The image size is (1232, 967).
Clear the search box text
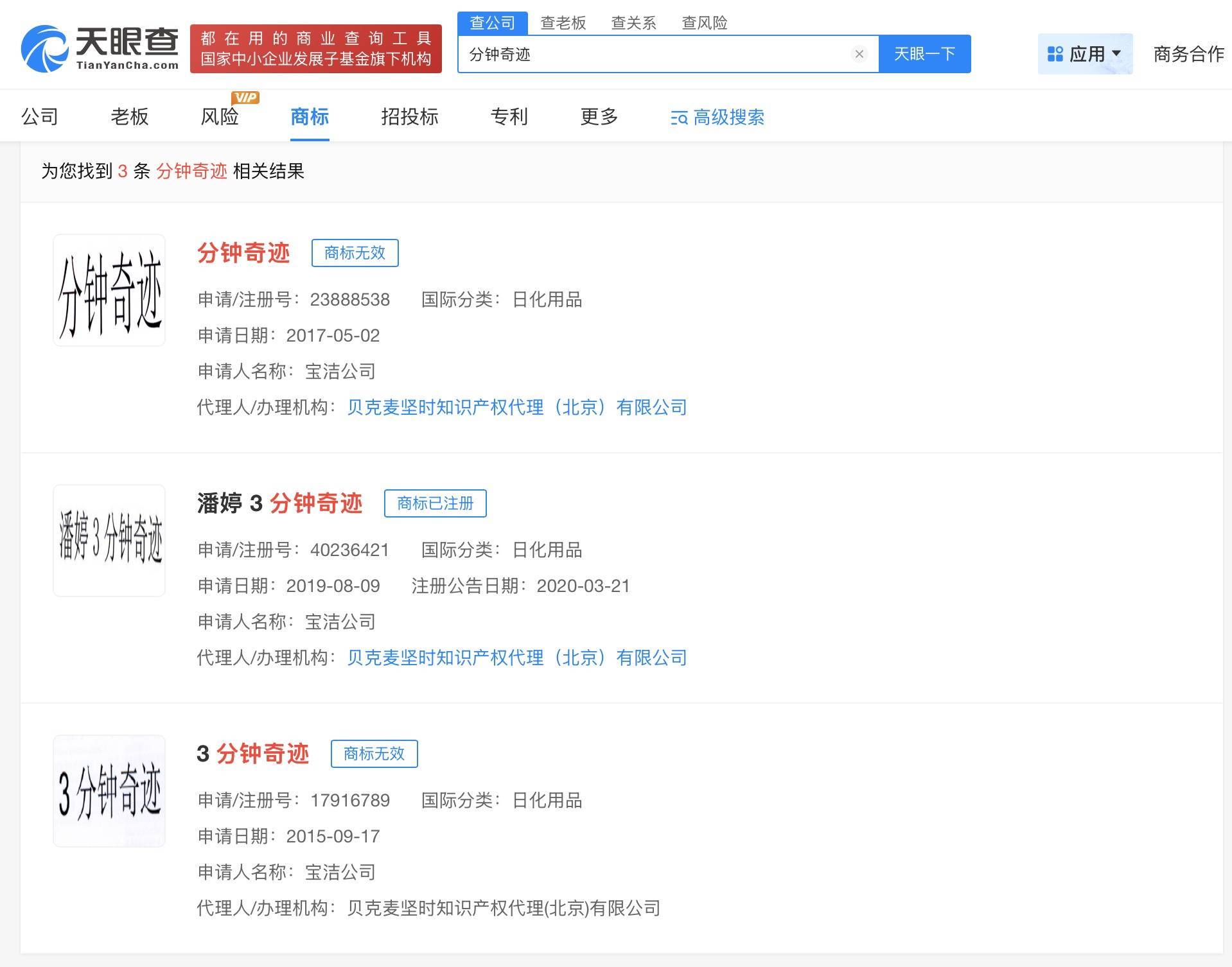[x=859, y=54]
